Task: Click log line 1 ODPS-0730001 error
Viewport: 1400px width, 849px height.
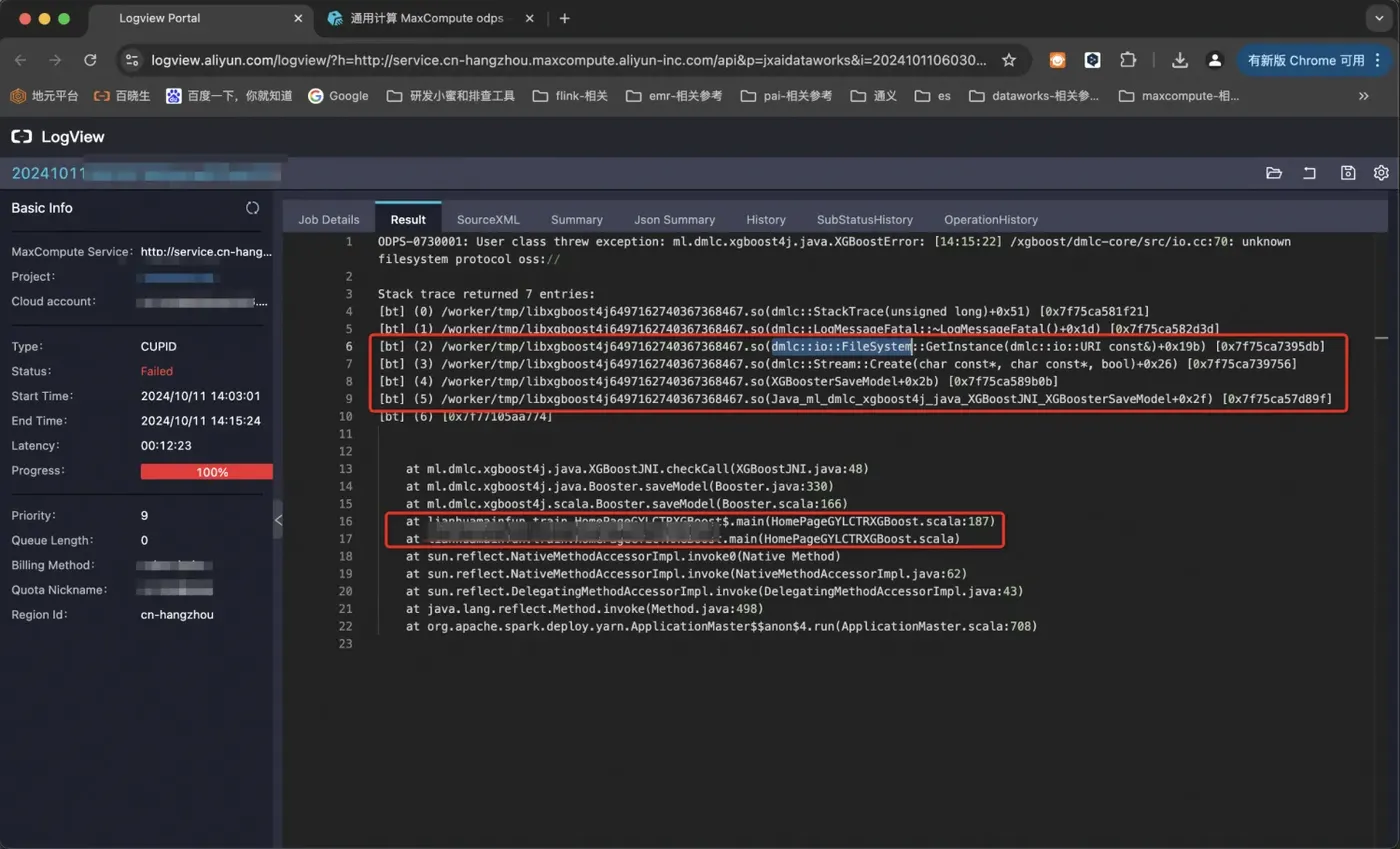Action: click(x=834, y=250)
